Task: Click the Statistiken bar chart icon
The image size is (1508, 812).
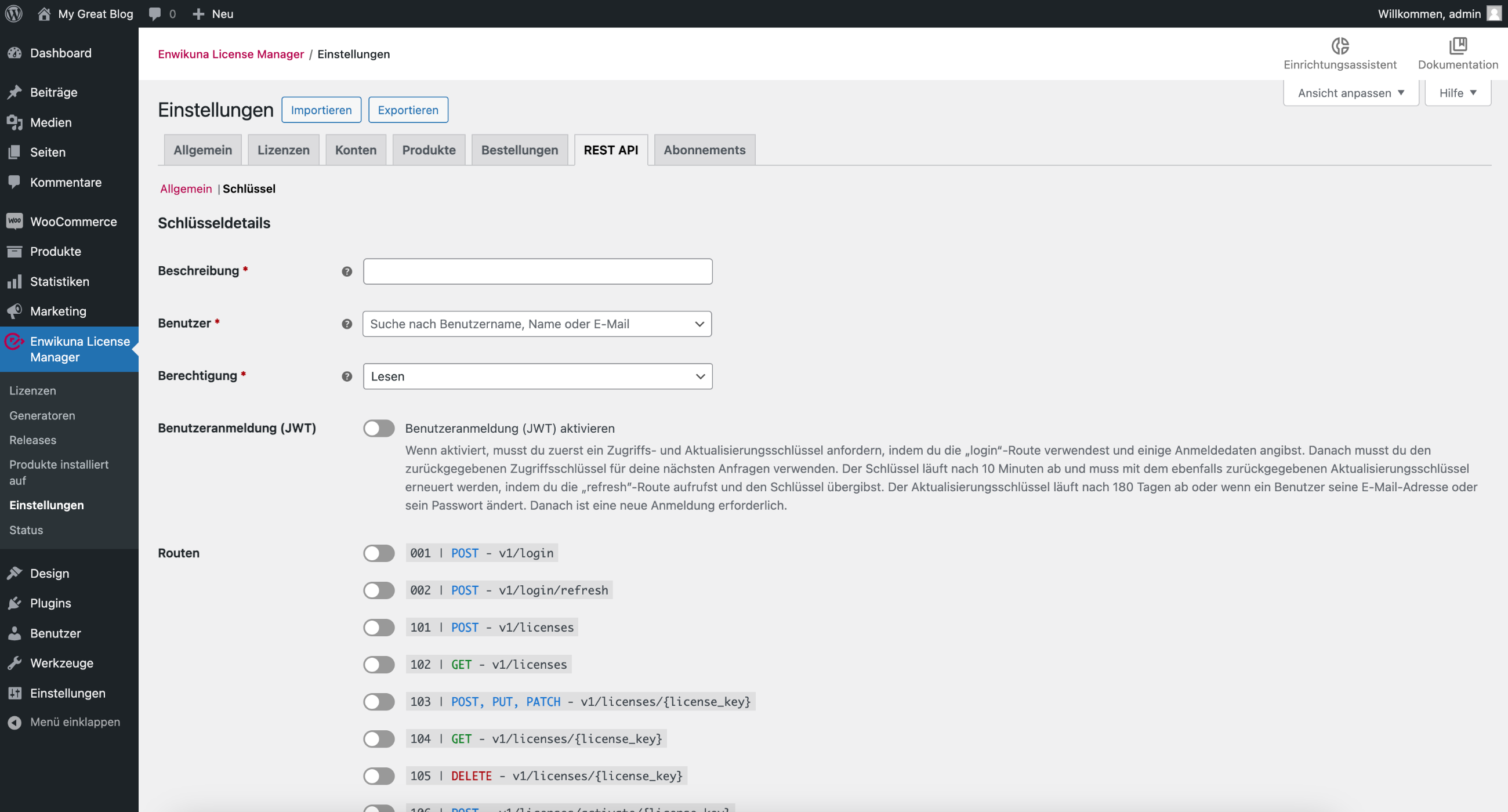Action: click(x=14, y=282)
